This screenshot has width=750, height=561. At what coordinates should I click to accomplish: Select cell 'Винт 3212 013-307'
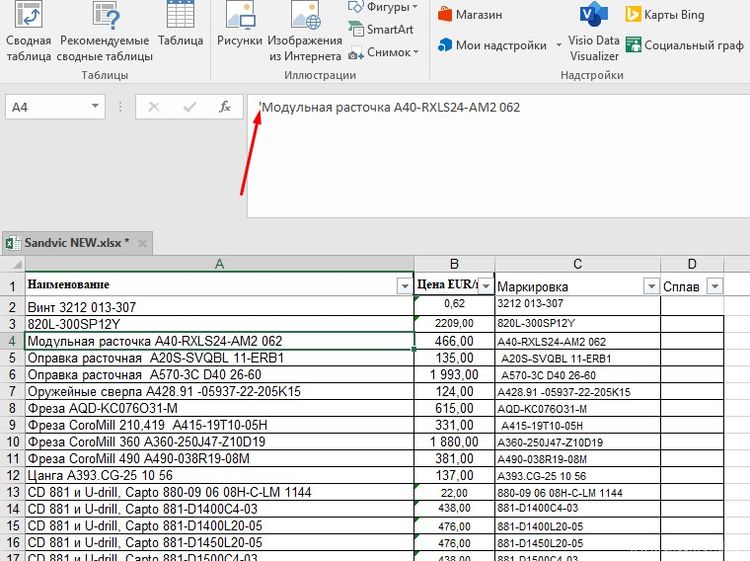(x=220, y=307)
